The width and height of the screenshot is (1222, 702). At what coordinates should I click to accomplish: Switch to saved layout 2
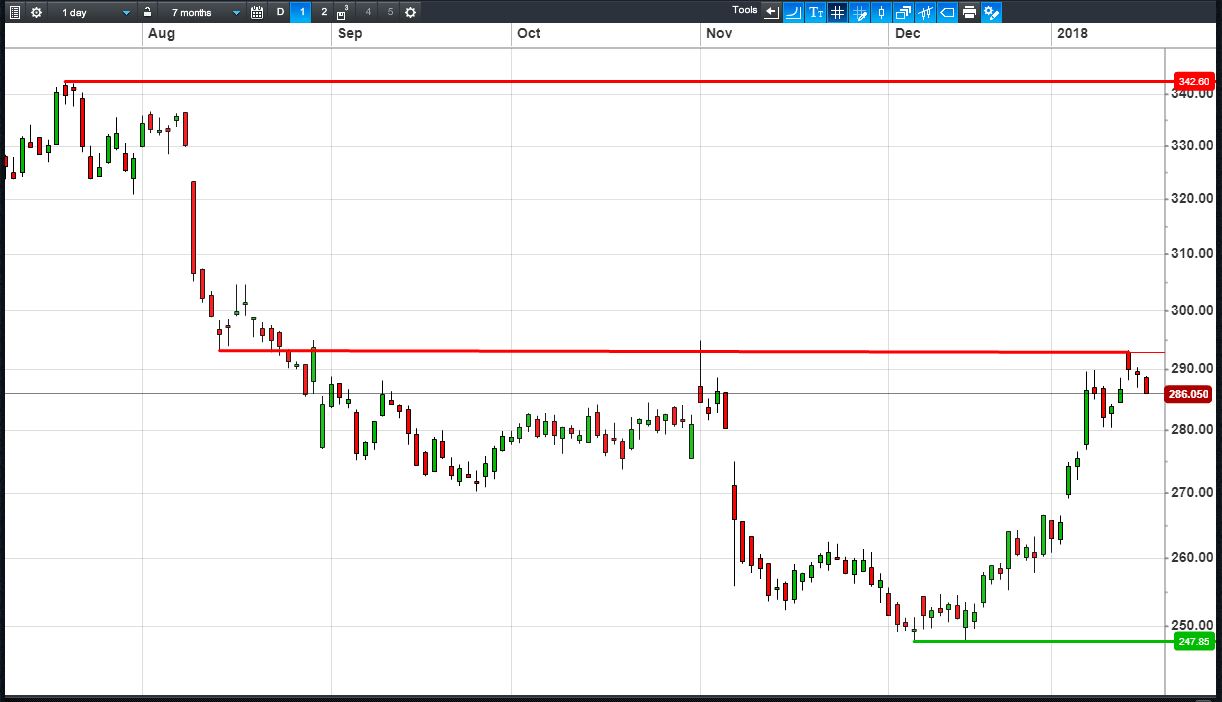[x=324, y=12]
